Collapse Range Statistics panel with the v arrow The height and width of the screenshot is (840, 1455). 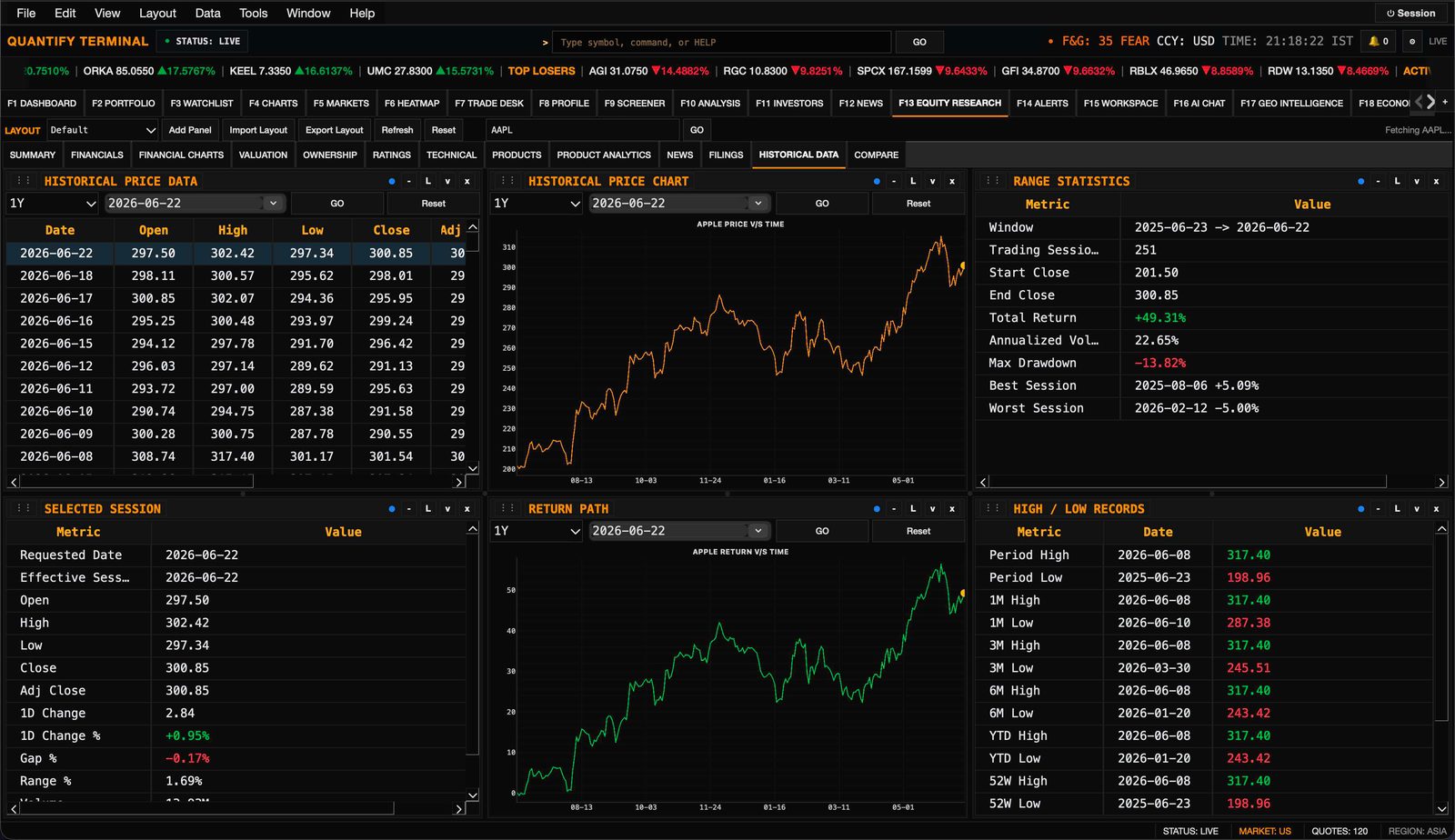1417,181
